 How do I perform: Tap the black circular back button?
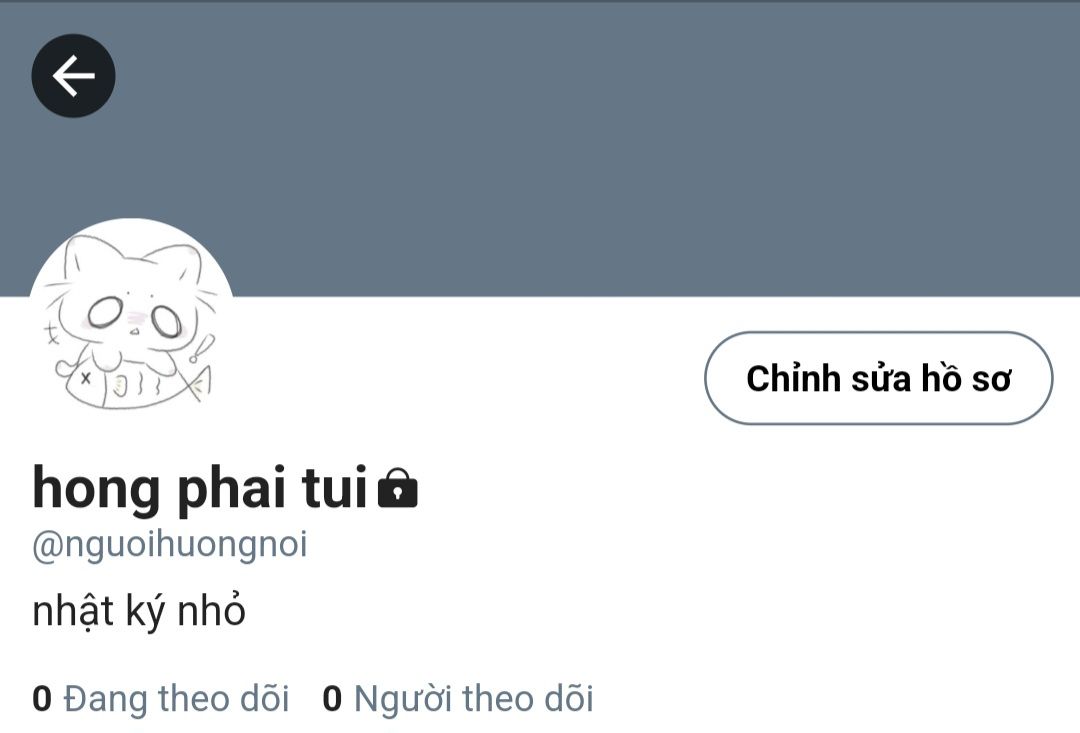(74, 76)
